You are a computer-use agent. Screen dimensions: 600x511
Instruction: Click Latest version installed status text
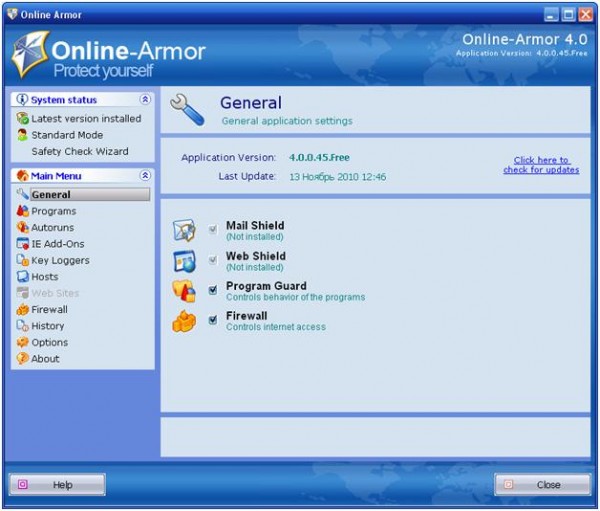point(86,119)
